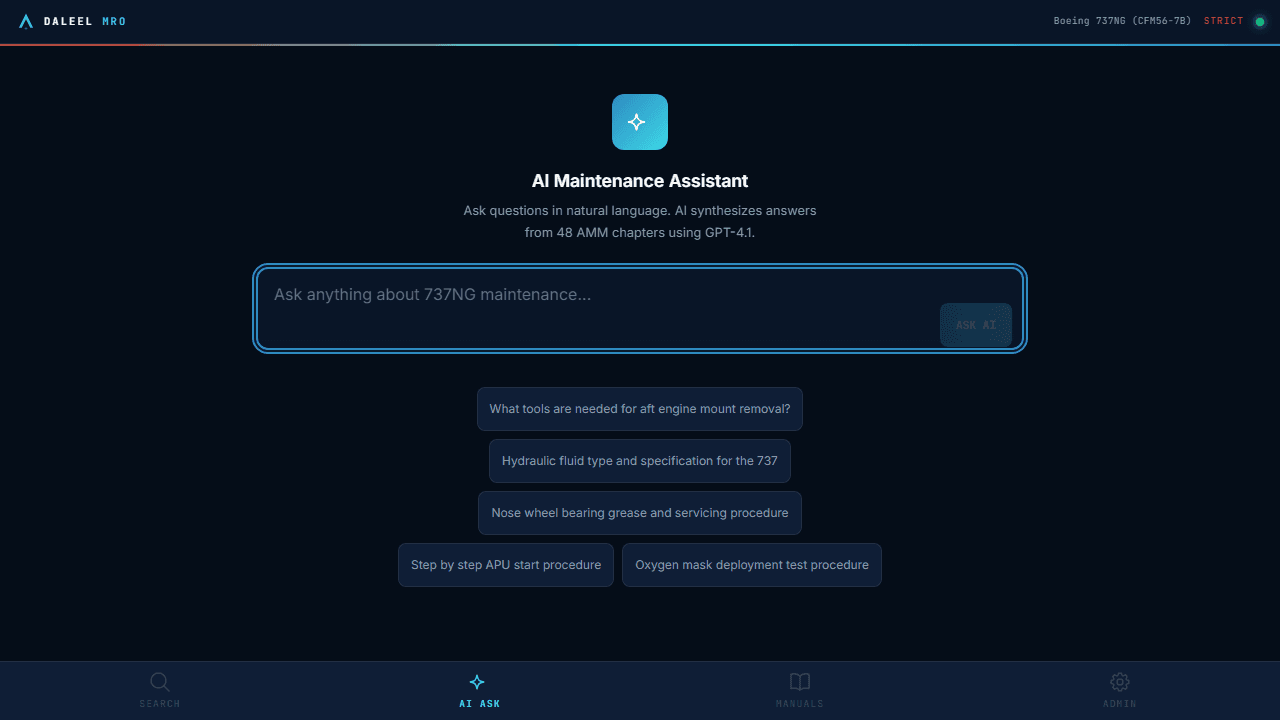Switch to the ADMIN tab label
This screenshot has width=1280, height=720.
(1120, 704)
